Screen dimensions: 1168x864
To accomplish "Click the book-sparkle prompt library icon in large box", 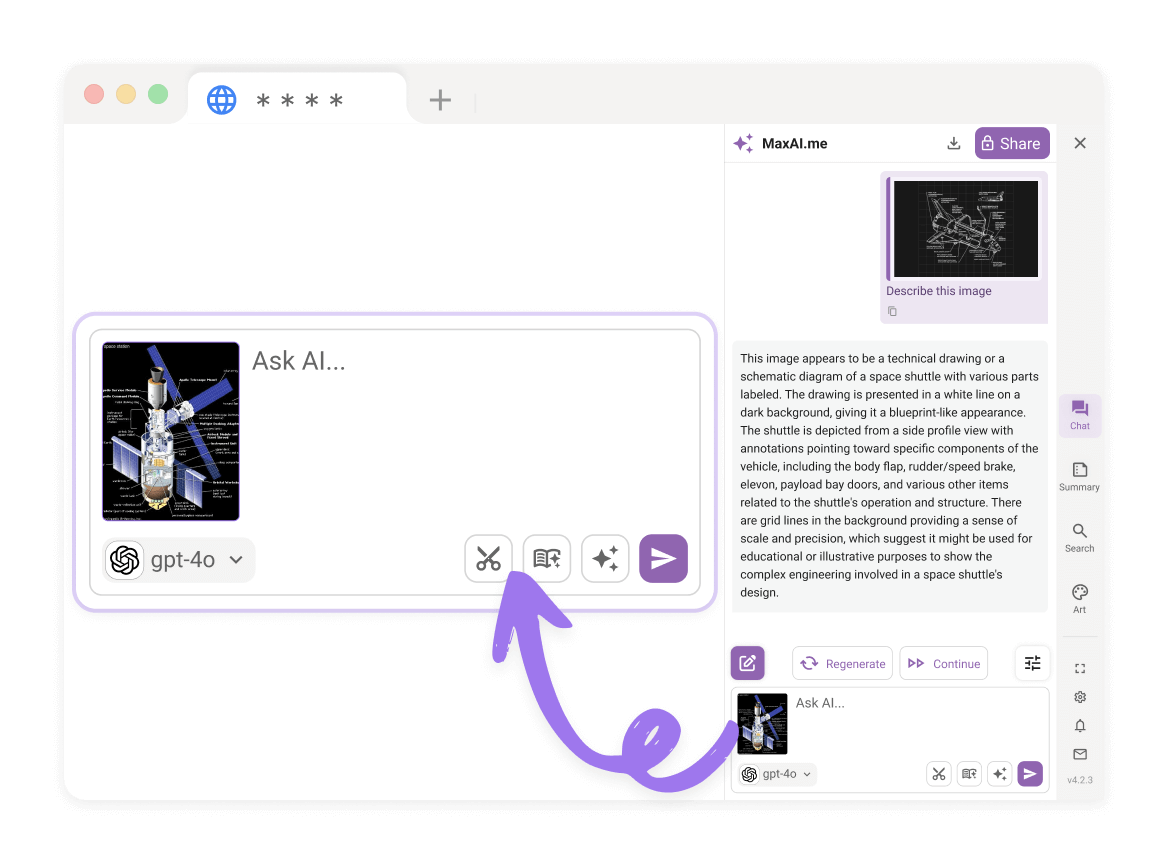I will (547, 559).
